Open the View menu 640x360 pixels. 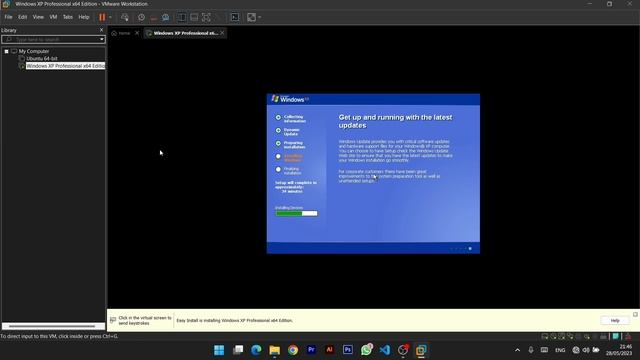pyautogui.click(x=38, y=17)
